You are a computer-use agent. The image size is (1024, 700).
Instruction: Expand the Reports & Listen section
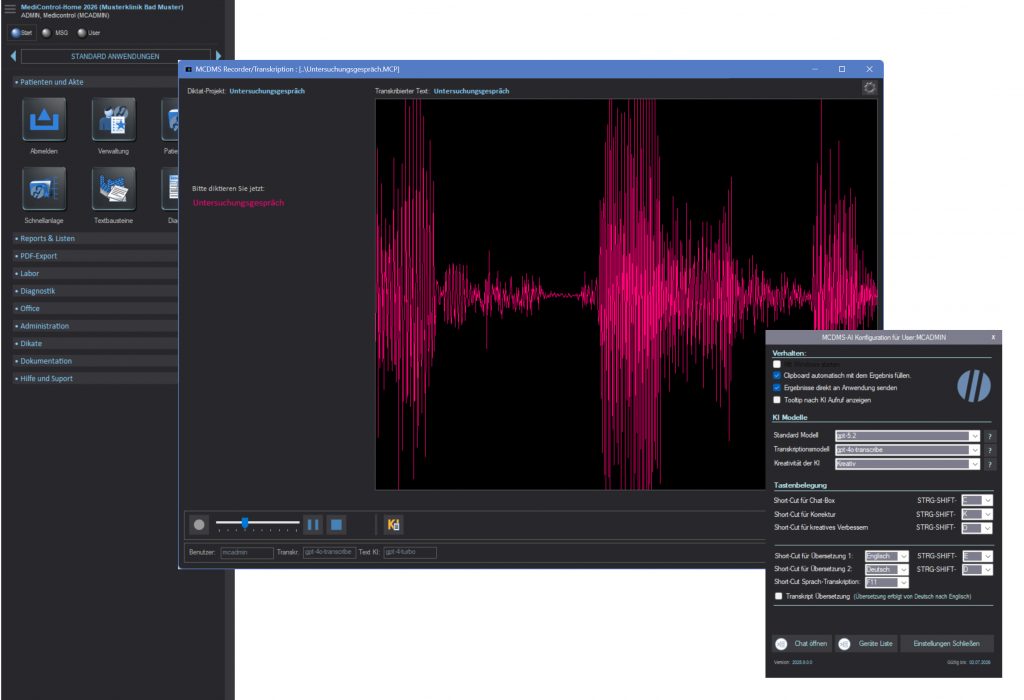[47, 239]
